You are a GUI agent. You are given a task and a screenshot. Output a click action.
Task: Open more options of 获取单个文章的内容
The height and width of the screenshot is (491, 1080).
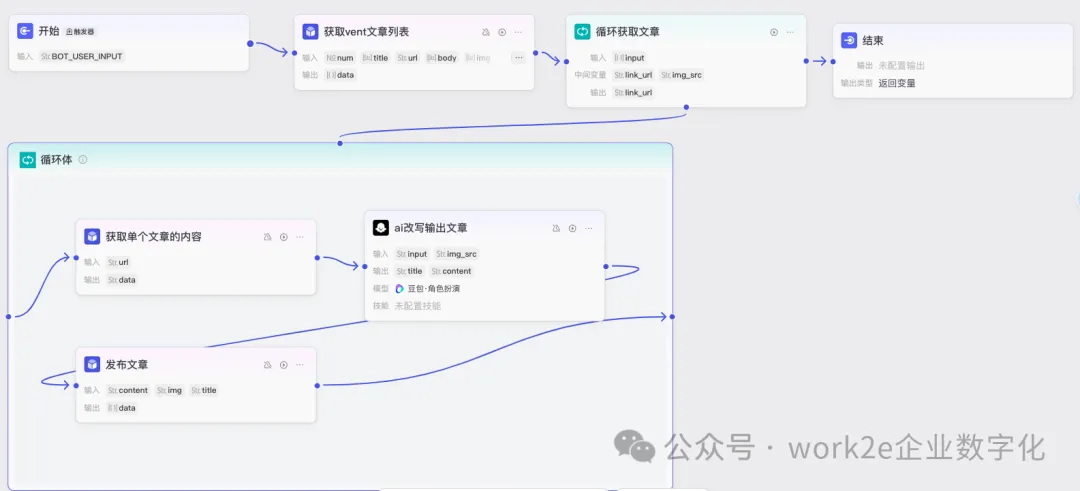300,237
